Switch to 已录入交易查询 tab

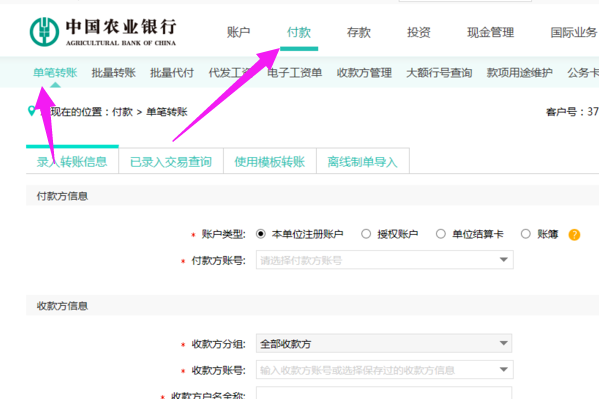coord(171,162)
